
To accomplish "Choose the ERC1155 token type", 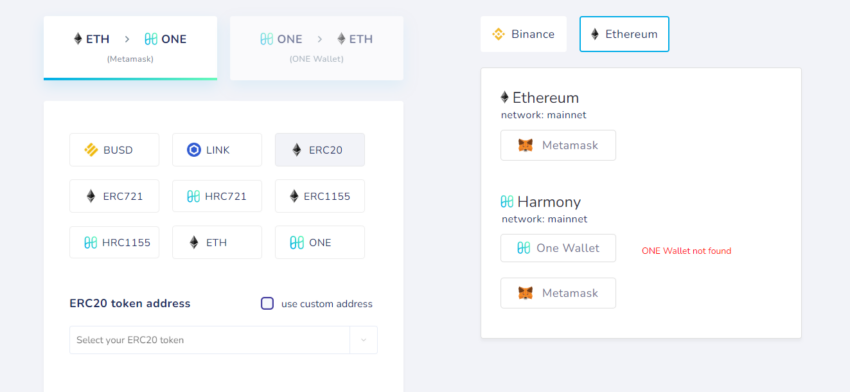I will pos(320,196).
